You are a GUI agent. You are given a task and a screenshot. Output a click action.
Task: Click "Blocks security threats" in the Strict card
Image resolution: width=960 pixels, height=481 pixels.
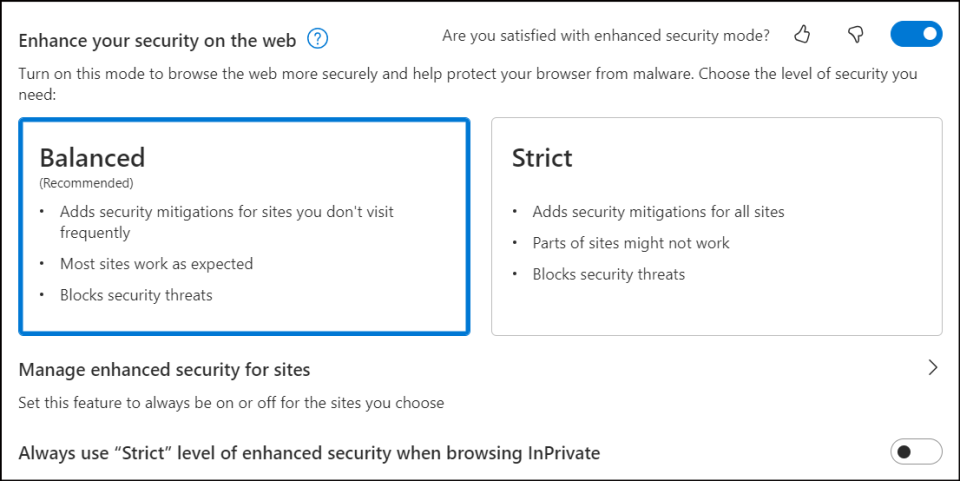pos(609,274)
